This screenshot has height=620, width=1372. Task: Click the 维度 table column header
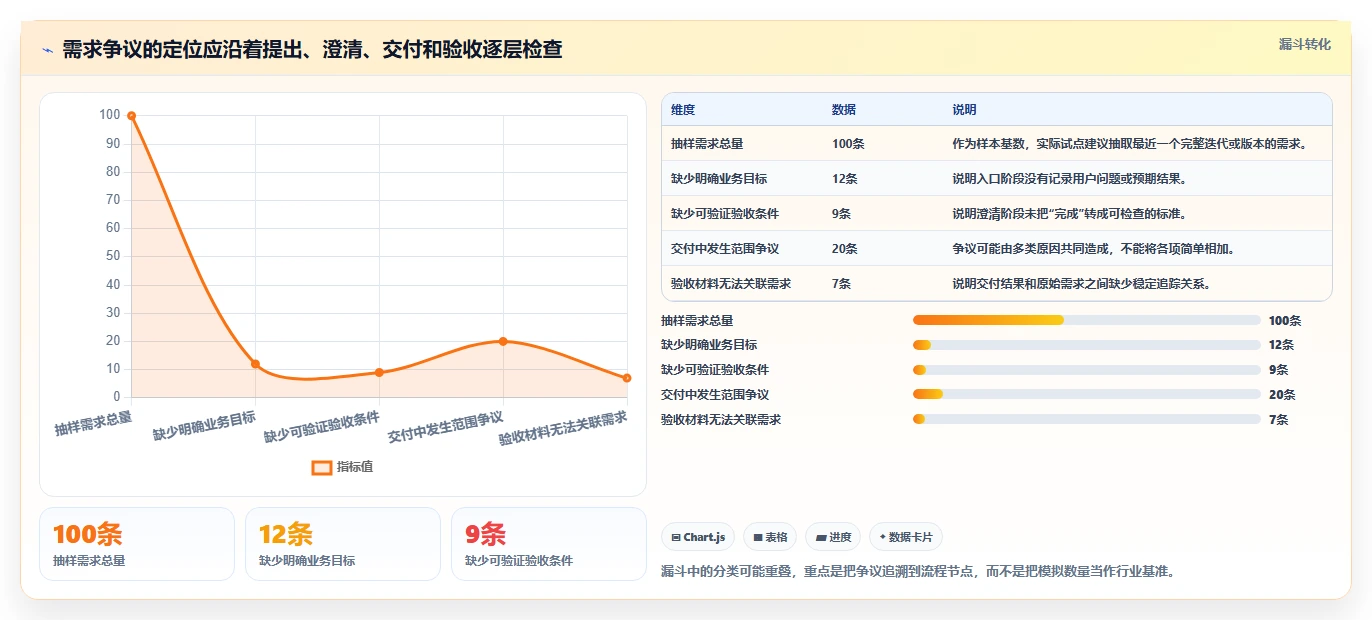point(683,110)
